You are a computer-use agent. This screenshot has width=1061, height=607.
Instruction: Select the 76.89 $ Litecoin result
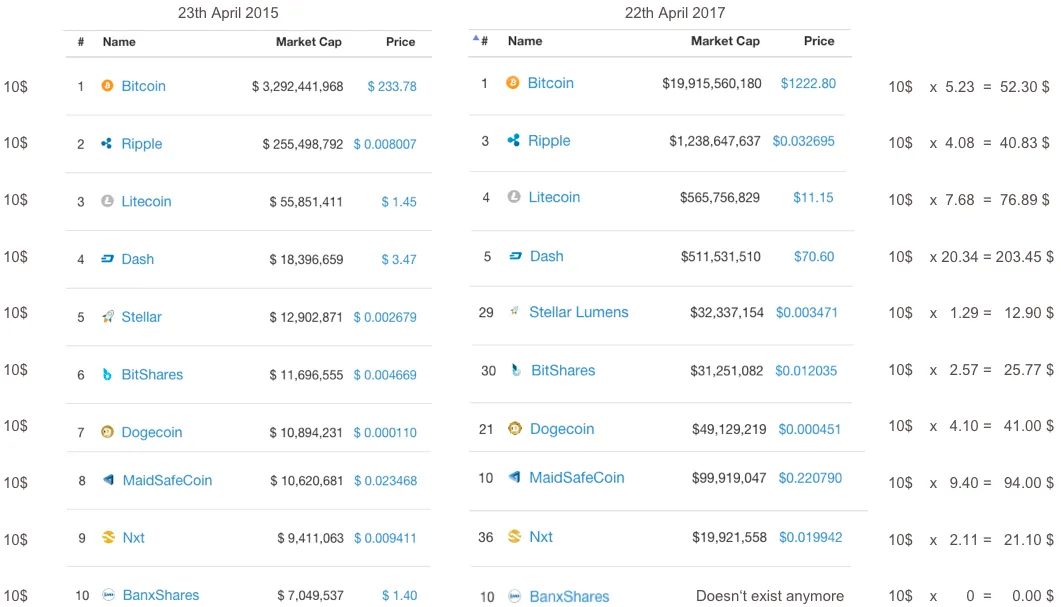[x=1024, y=200]
